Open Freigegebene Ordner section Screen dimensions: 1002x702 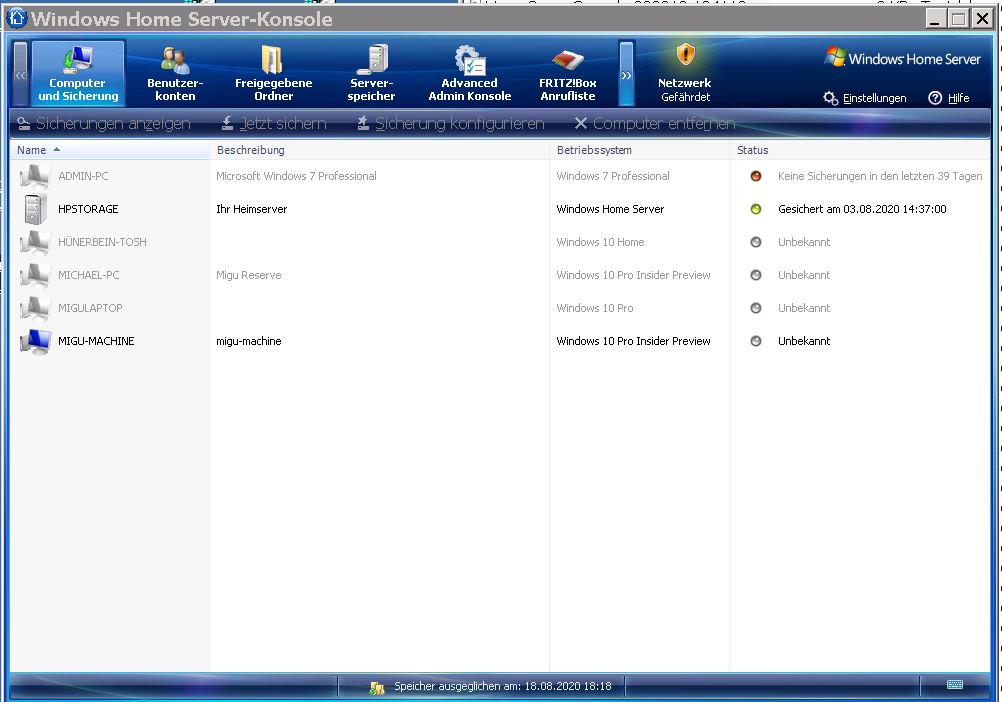click(x=273, y=74)
